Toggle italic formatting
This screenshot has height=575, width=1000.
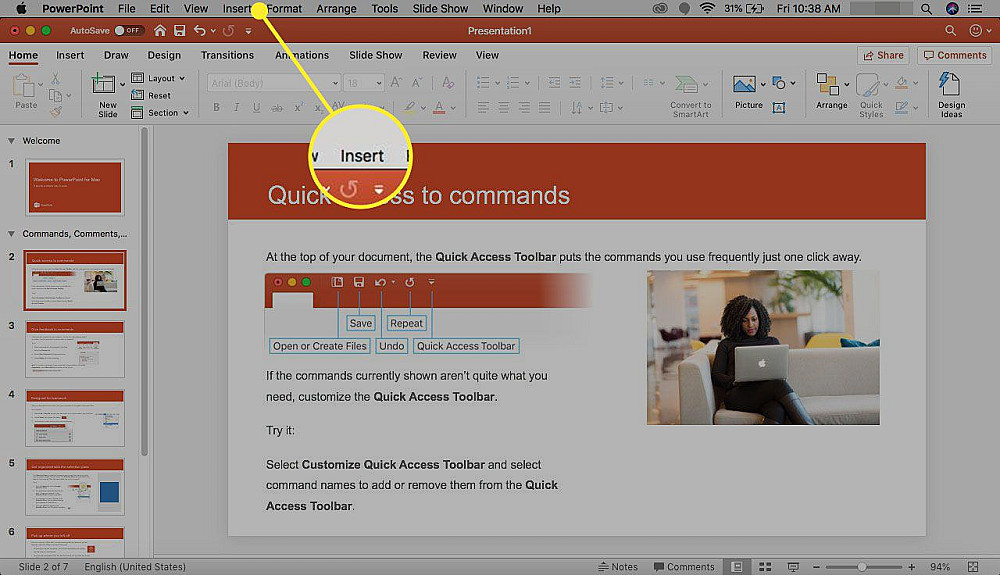236,108
